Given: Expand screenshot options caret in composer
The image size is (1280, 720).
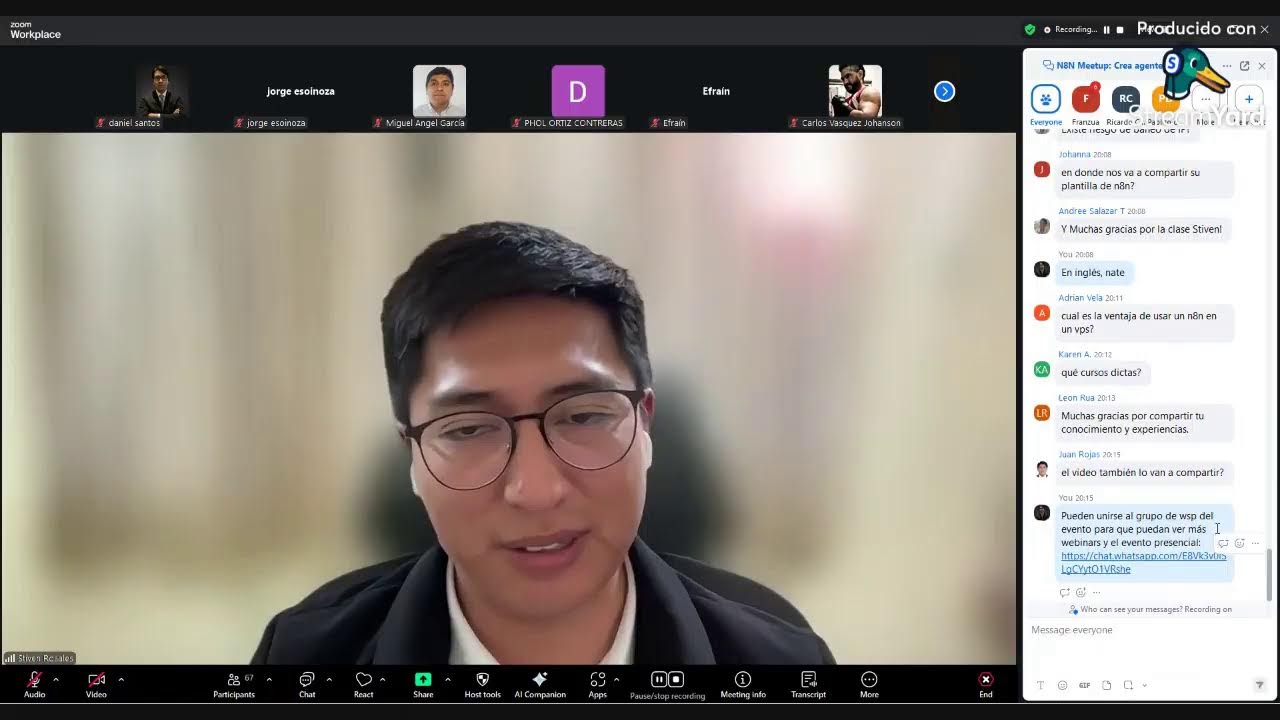Looking at the screenshot, I should tap(1144, 685).
